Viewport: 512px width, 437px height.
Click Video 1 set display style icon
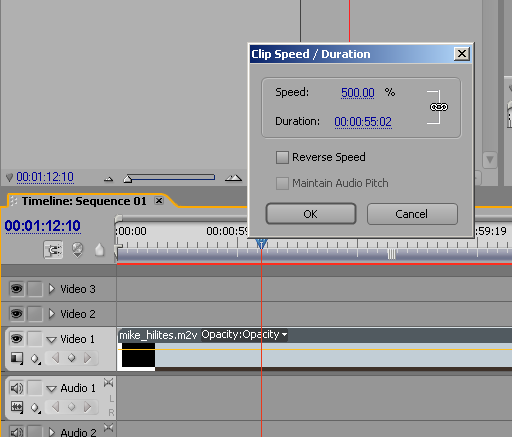(17, 358)
